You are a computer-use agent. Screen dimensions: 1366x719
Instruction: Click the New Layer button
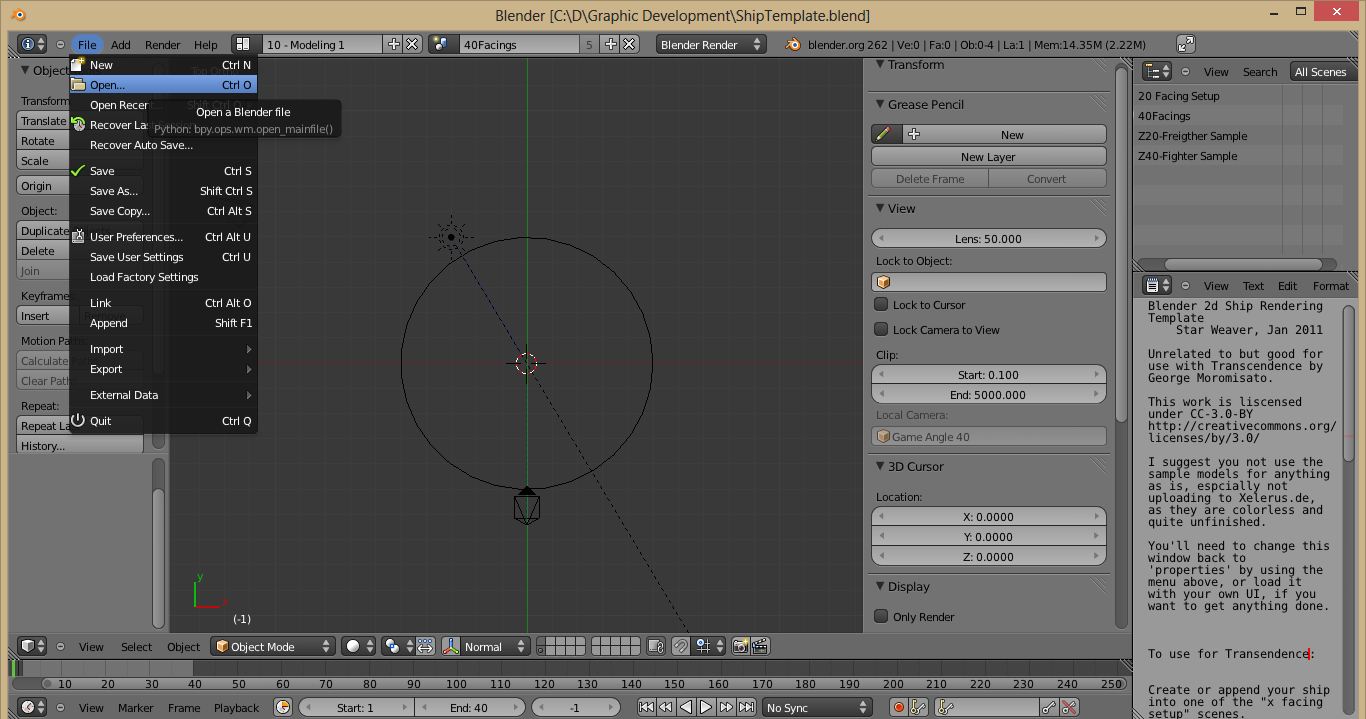(989, 156)
